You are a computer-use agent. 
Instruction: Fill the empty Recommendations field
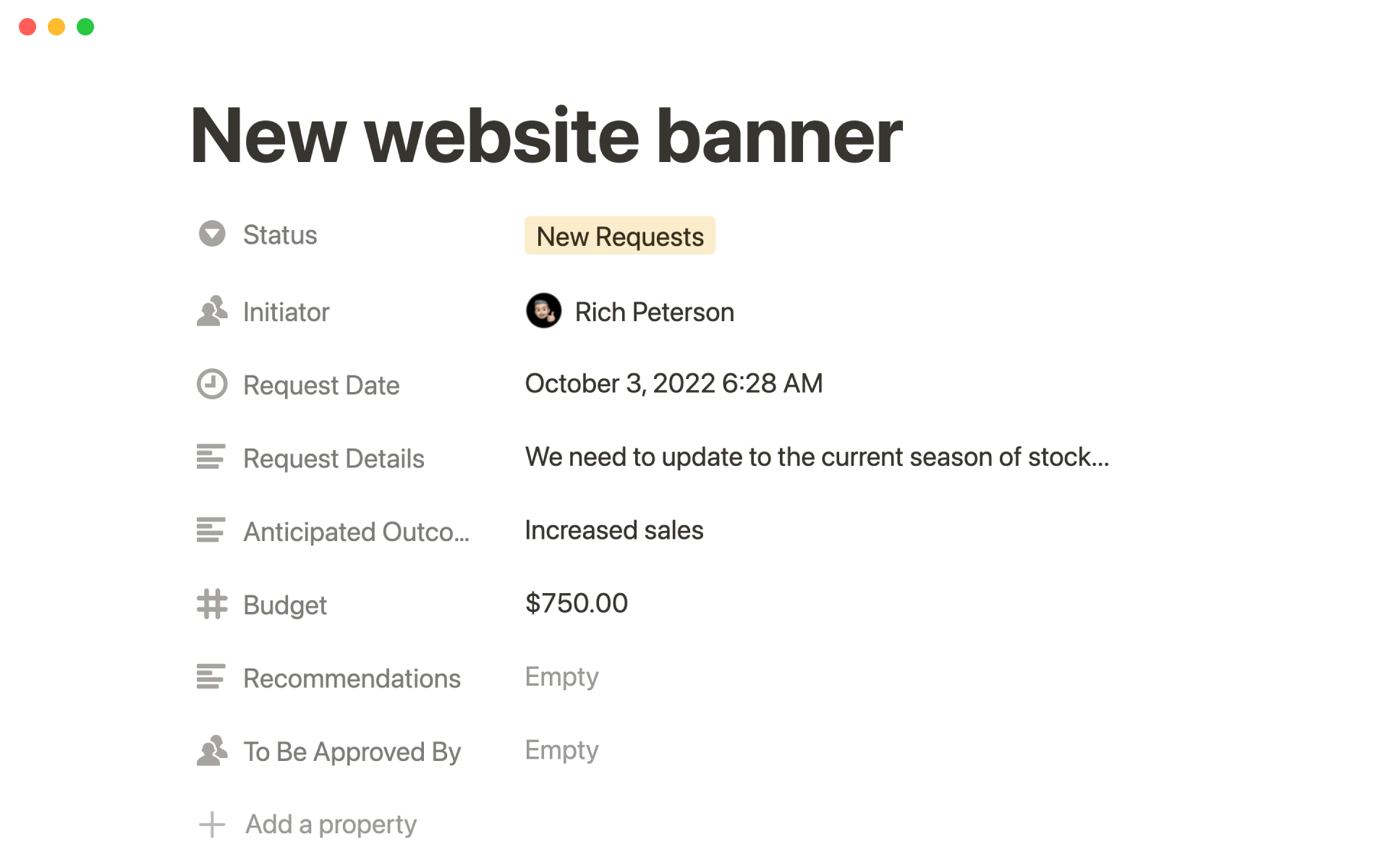[x=562, y=677]
